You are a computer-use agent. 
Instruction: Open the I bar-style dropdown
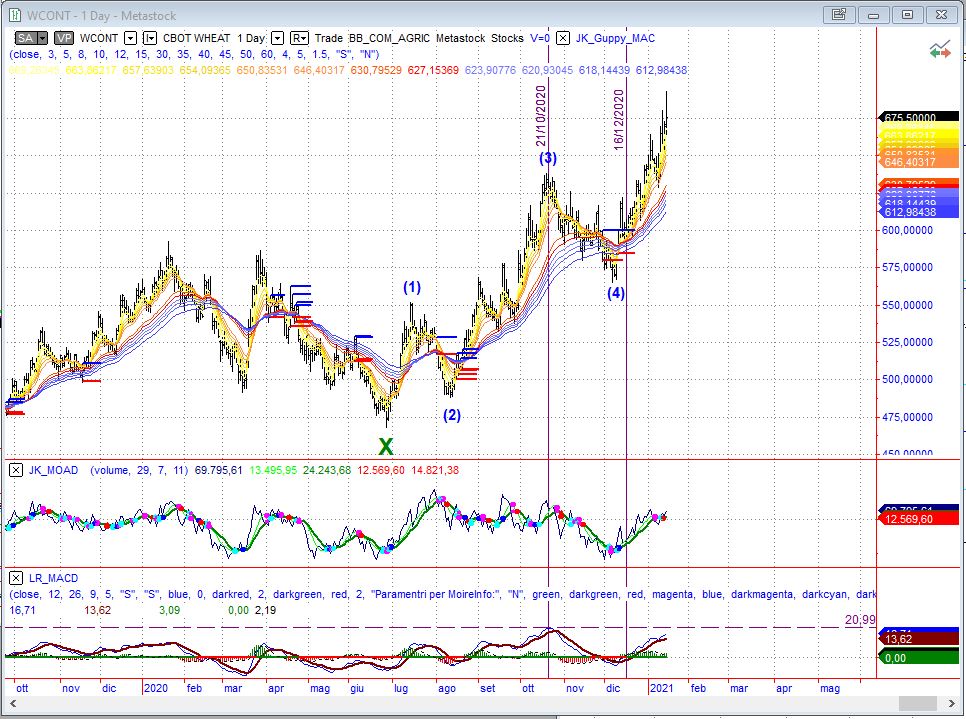(x=150, y=38)
